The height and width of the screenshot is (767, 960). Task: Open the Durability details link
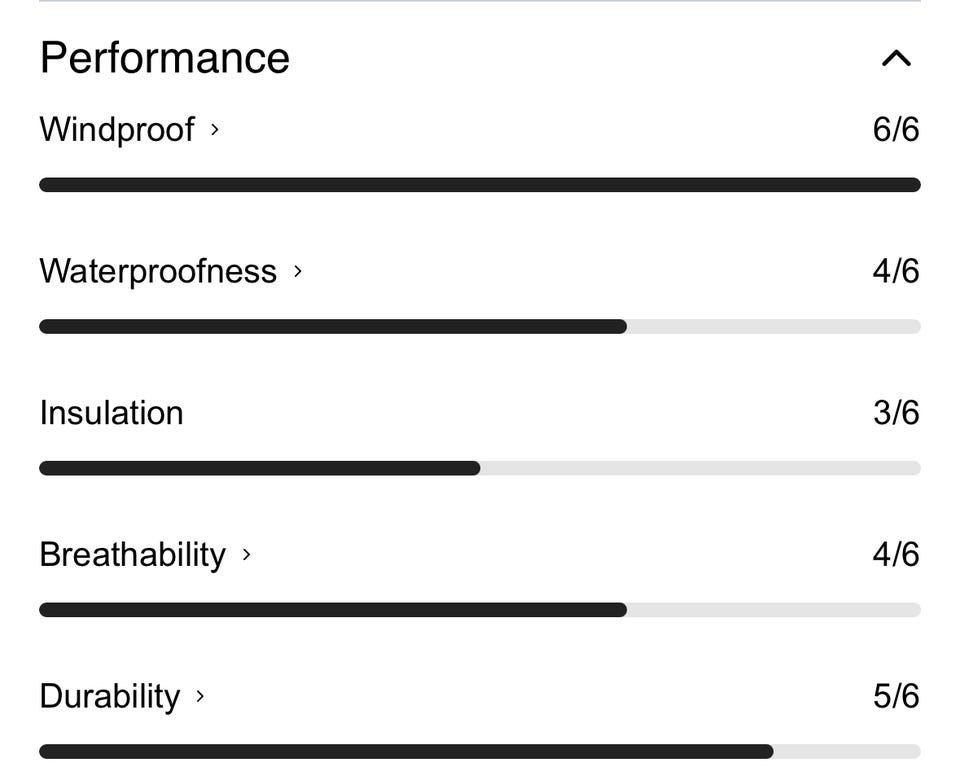pos(110,697)
